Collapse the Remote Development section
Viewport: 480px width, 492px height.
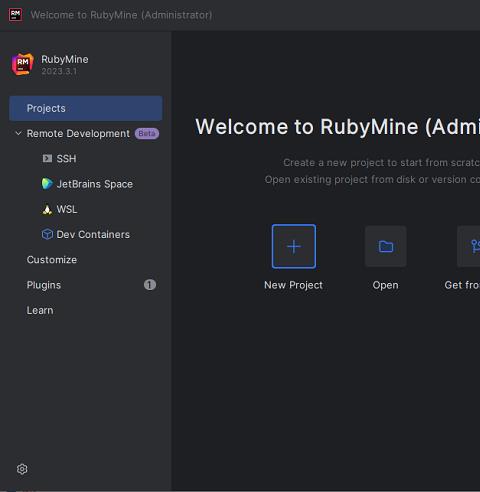click(18, 133)
